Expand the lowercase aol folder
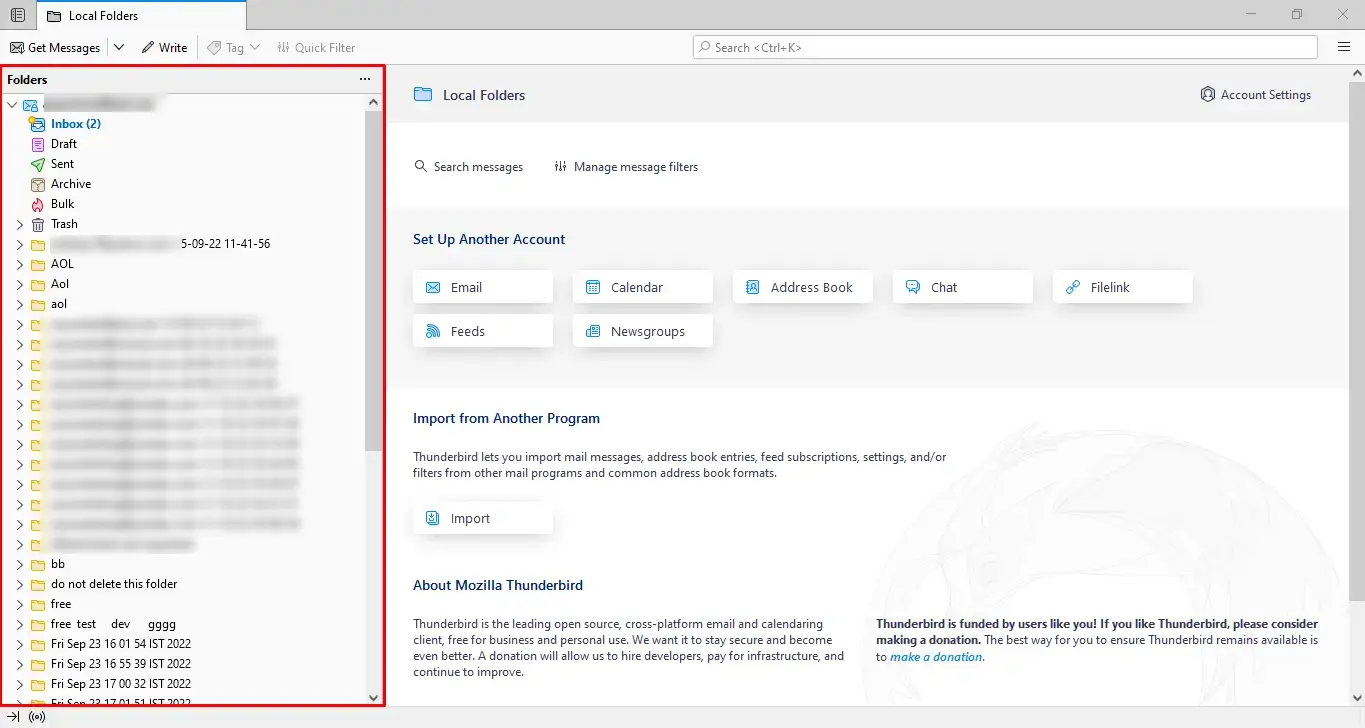Viewport: 1365px width, 728px height. click(x=19, y=304)
